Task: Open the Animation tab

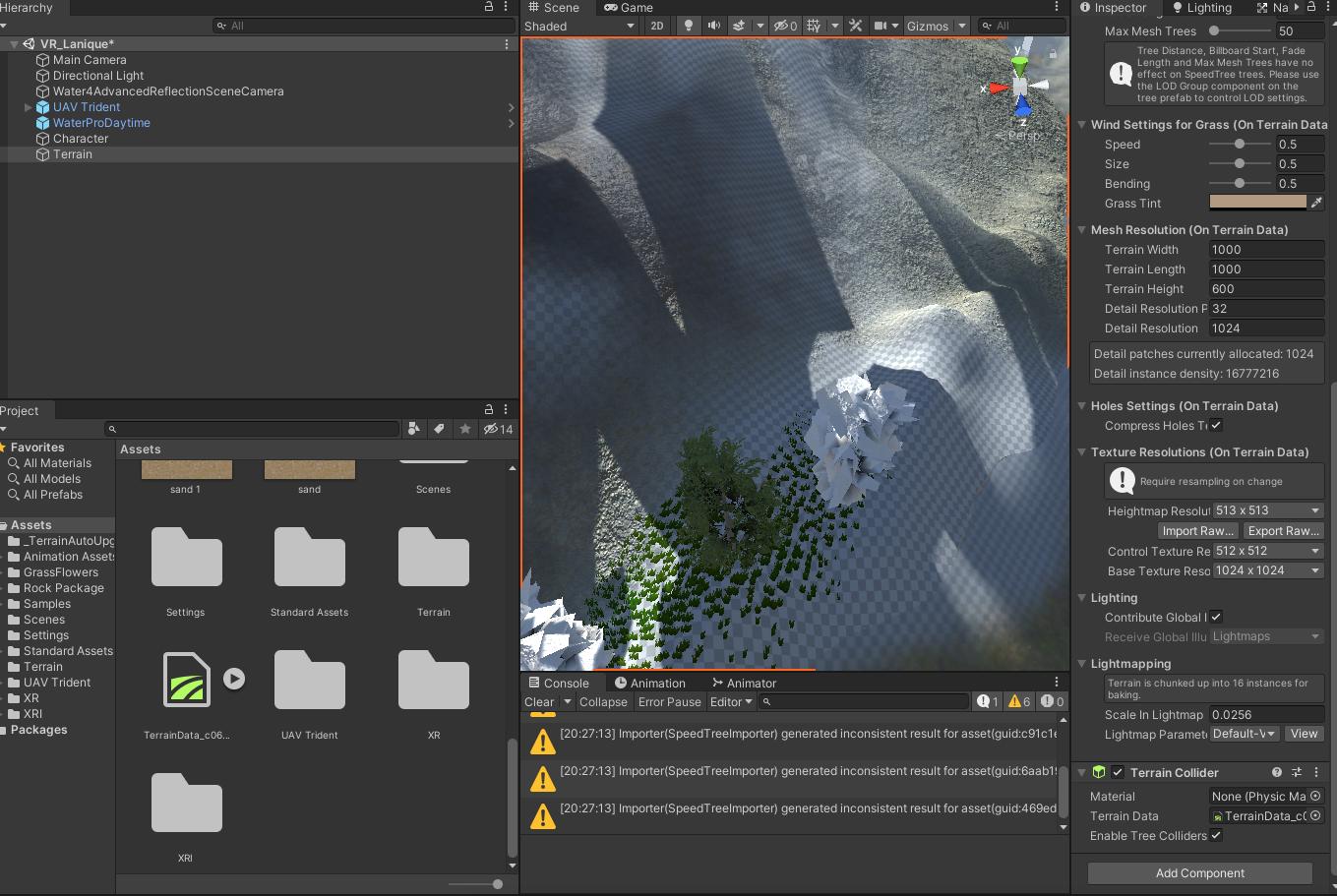Action: coord(650,683)
